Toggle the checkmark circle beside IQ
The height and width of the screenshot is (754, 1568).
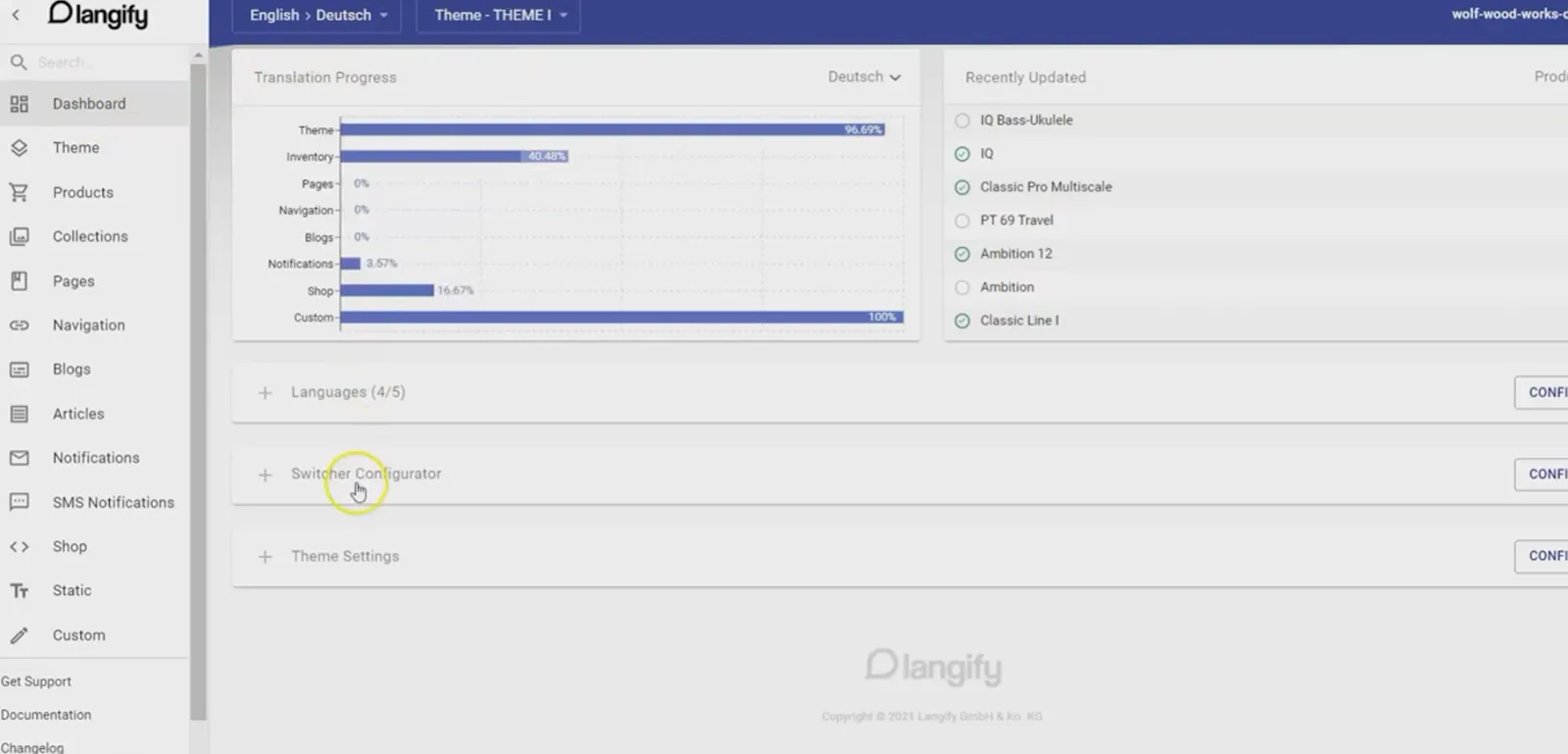point(962,154)
